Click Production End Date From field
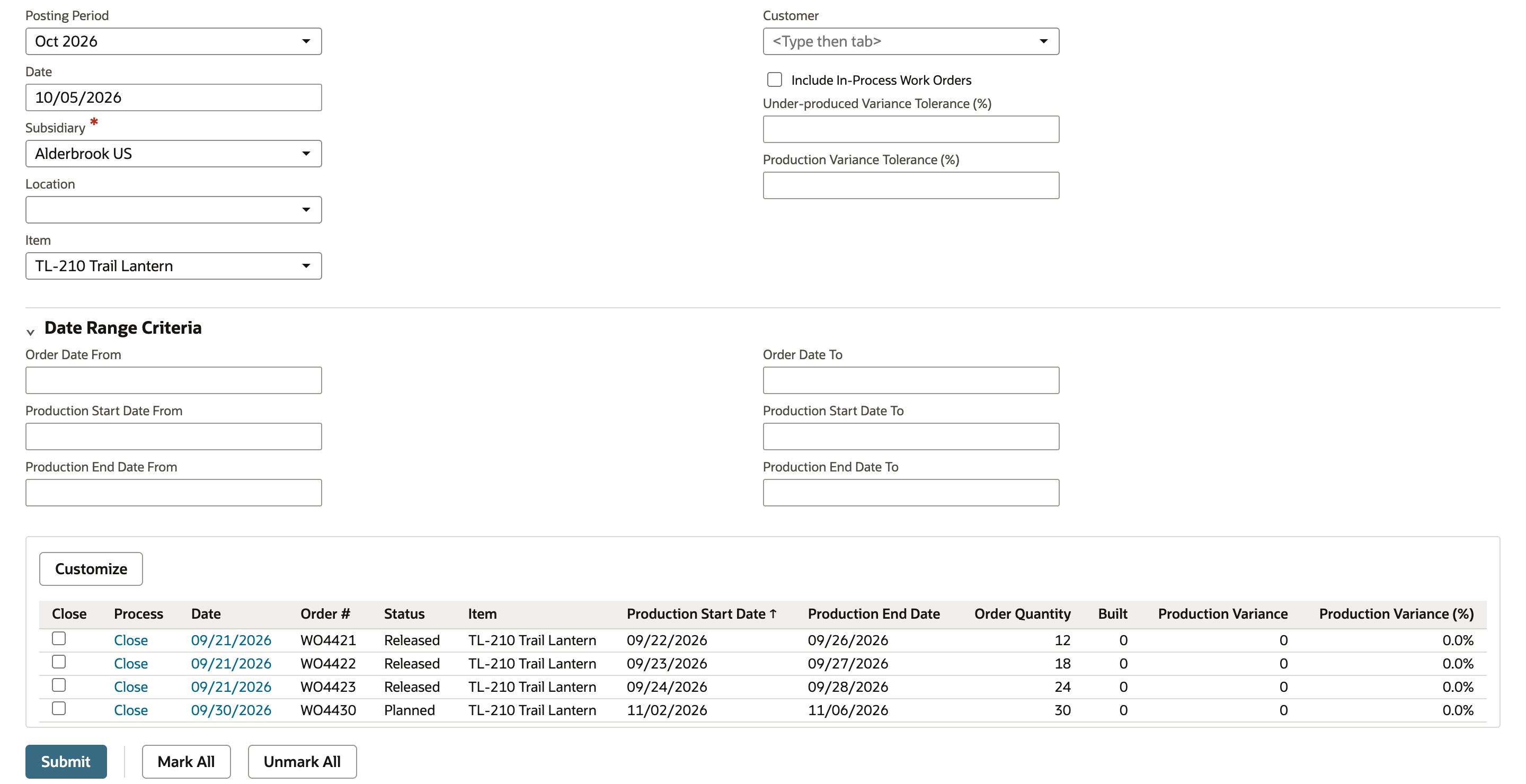The image size is (1526, 784). [173, 493]
